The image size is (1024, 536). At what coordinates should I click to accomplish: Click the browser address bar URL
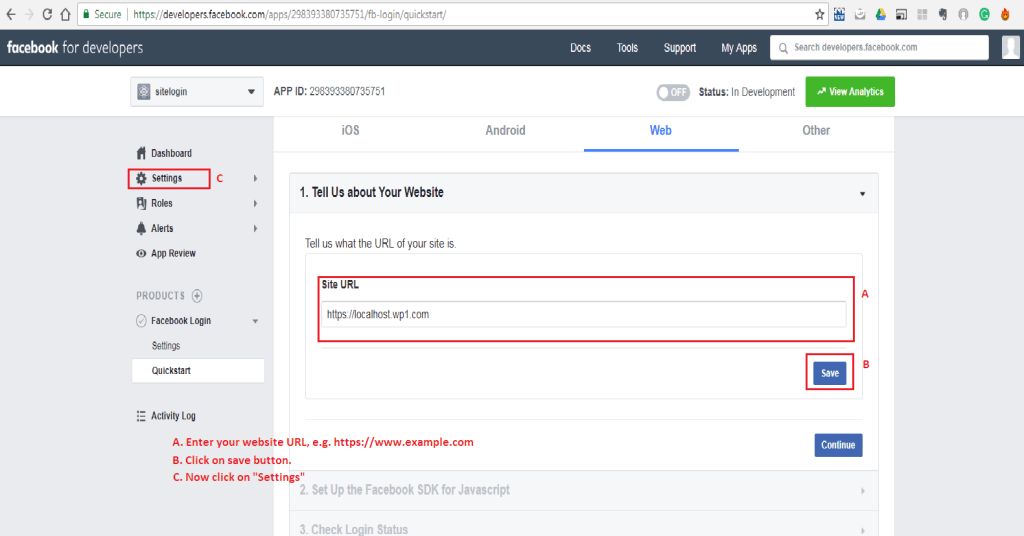click(289, 14)
